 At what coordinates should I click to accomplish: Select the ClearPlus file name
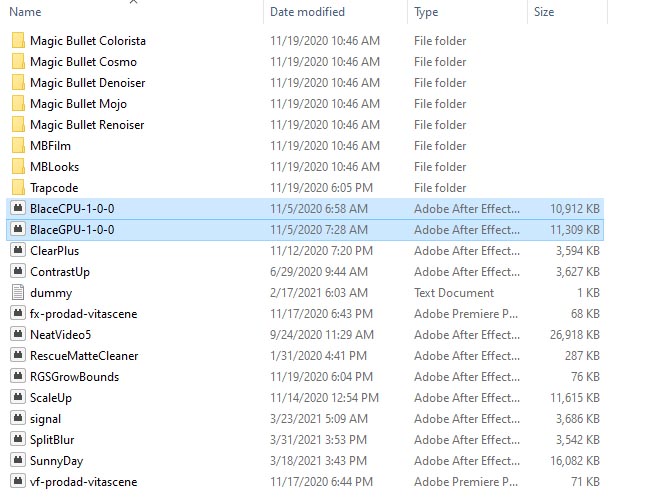55,251
